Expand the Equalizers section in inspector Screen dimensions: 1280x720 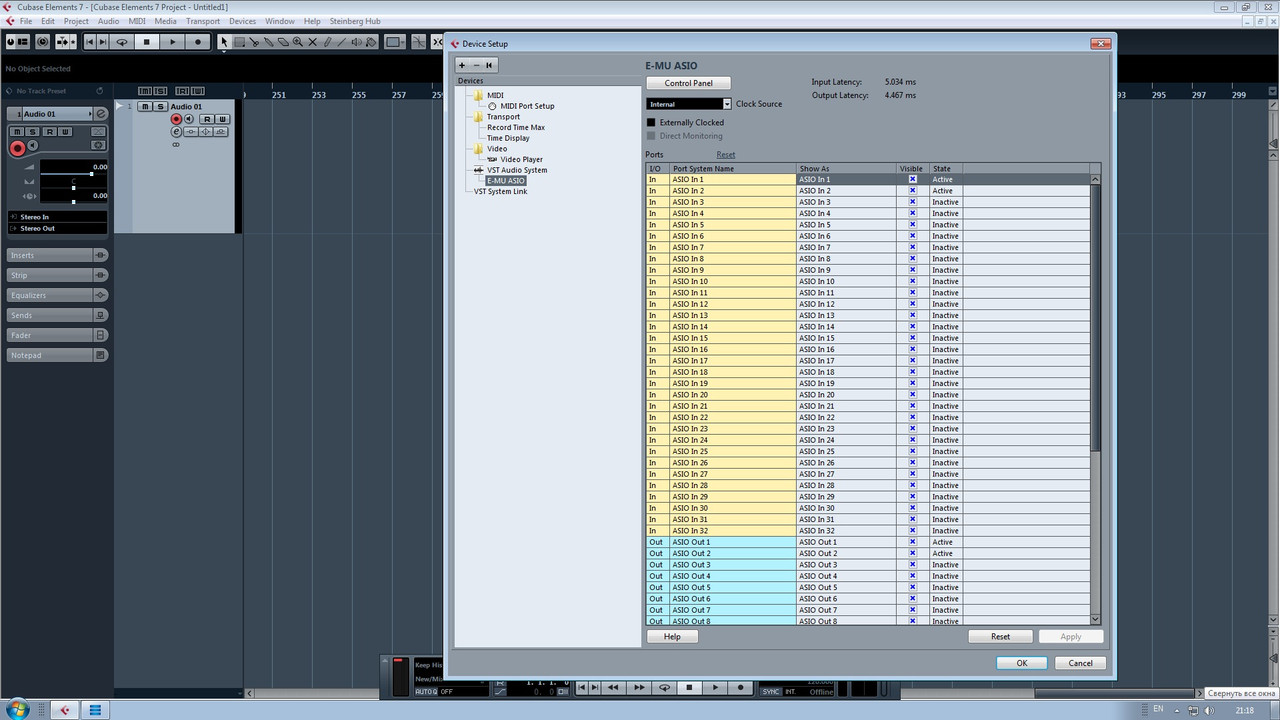[x=57, y=295]
